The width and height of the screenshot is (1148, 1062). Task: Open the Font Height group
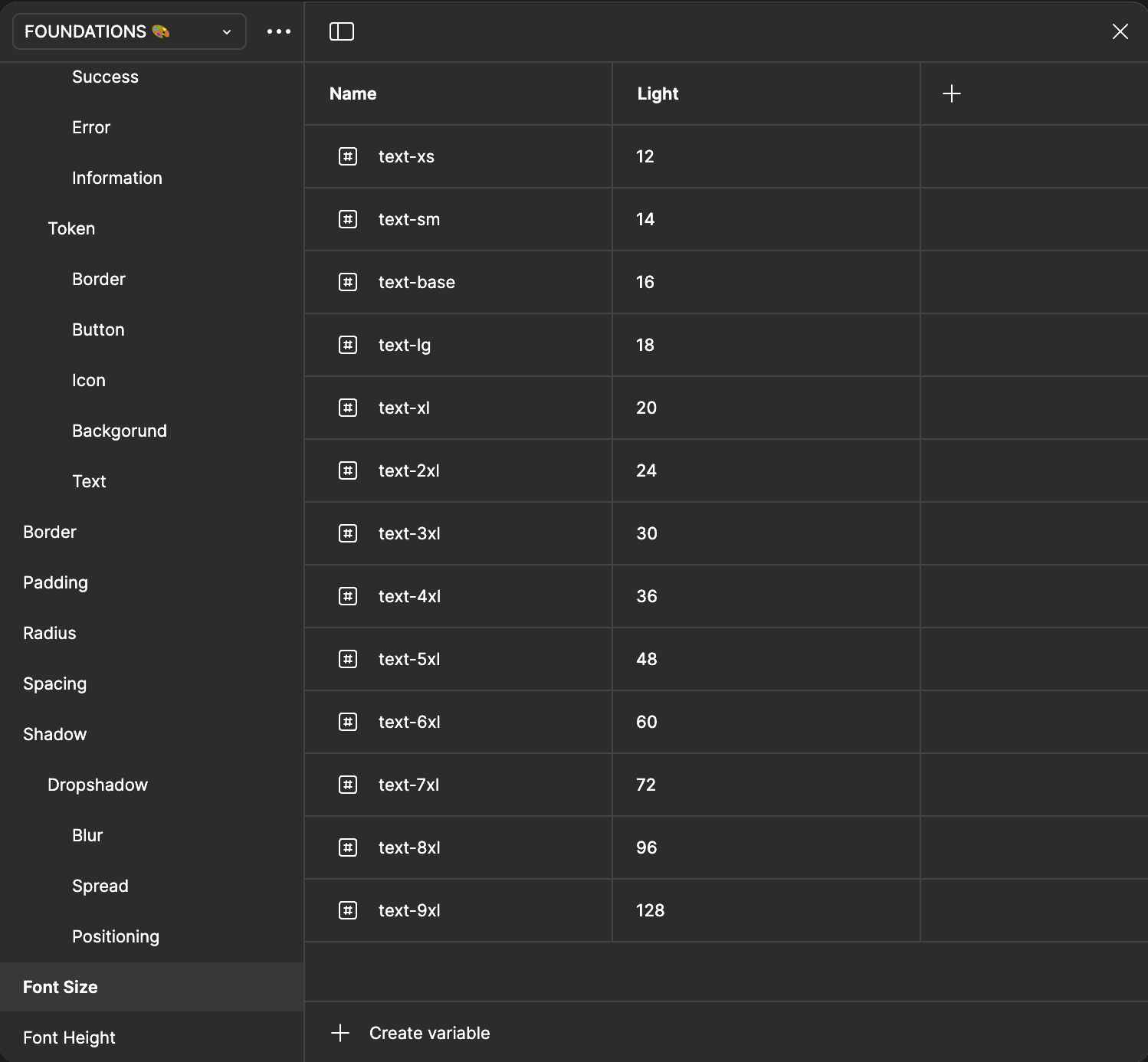coord(69,1037)
